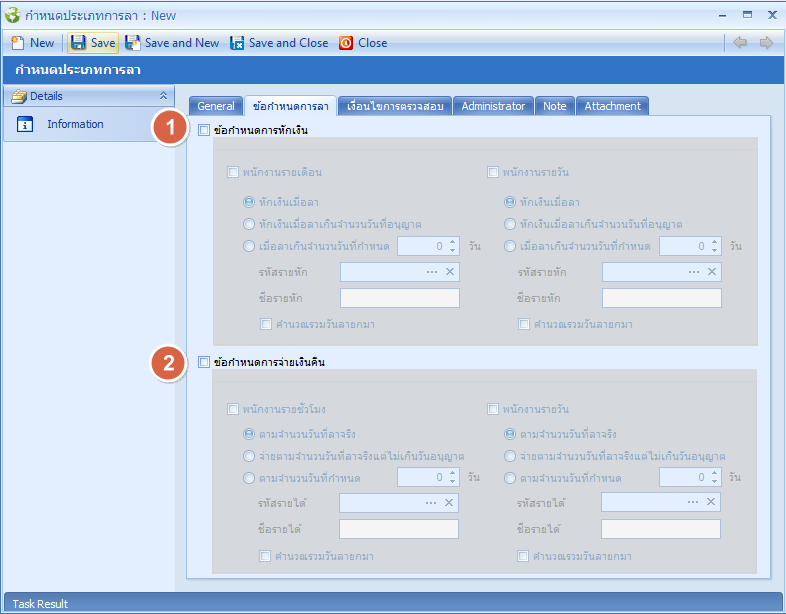
Task: Increase day count stepper under พนักงานรายเดือน
Action: [x=452, y=242]
